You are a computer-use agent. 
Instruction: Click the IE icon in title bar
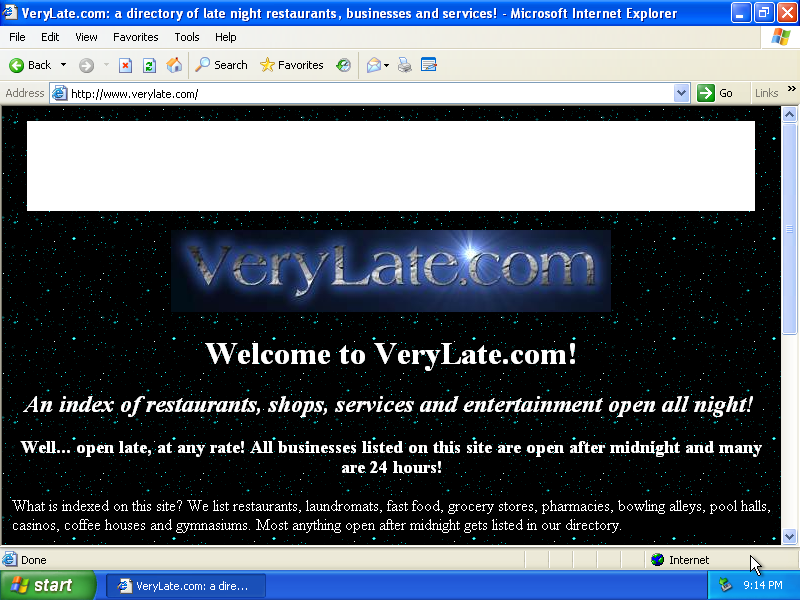10,12
